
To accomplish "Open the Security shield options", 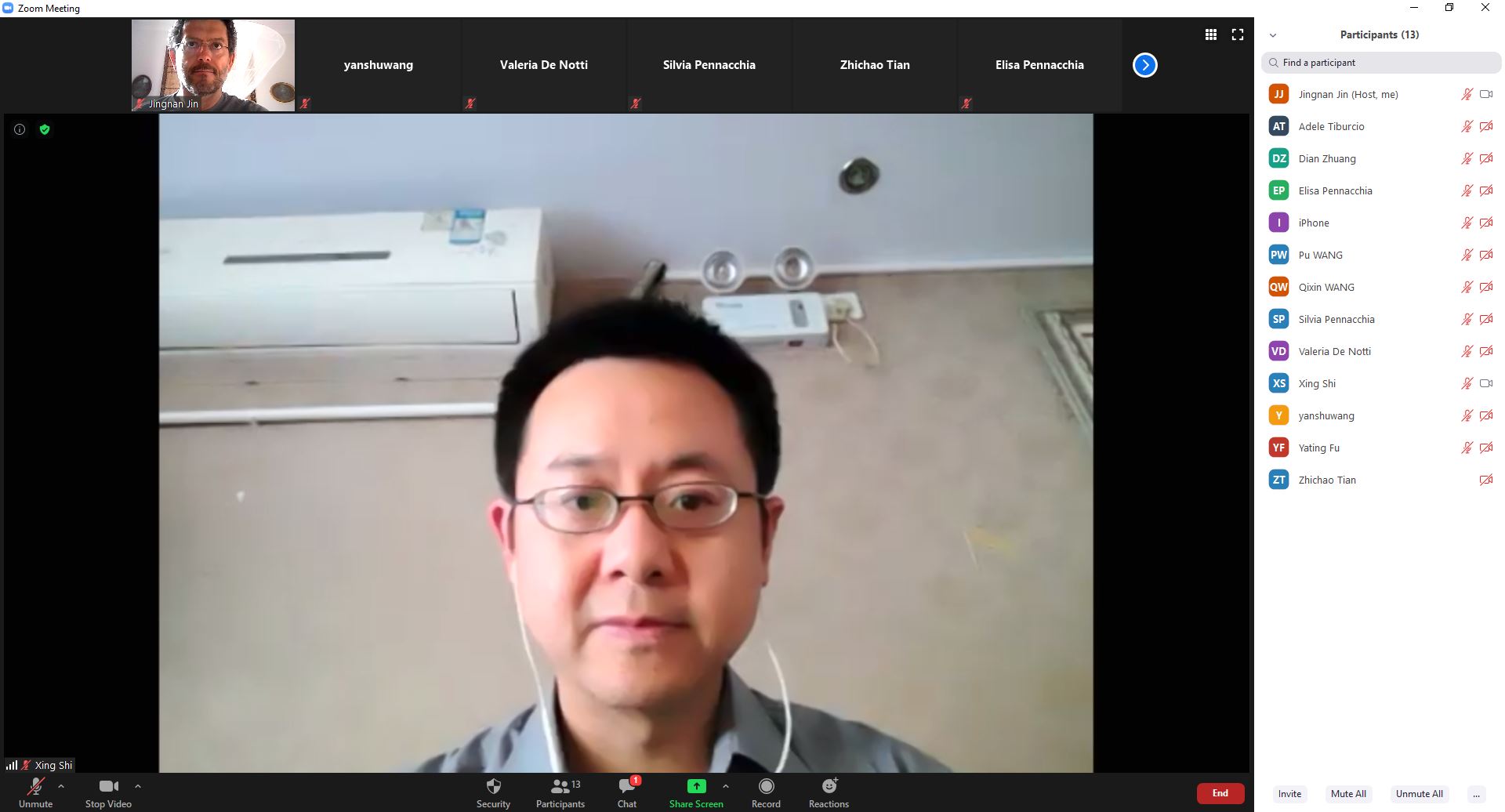I will [x=493, y=787].
